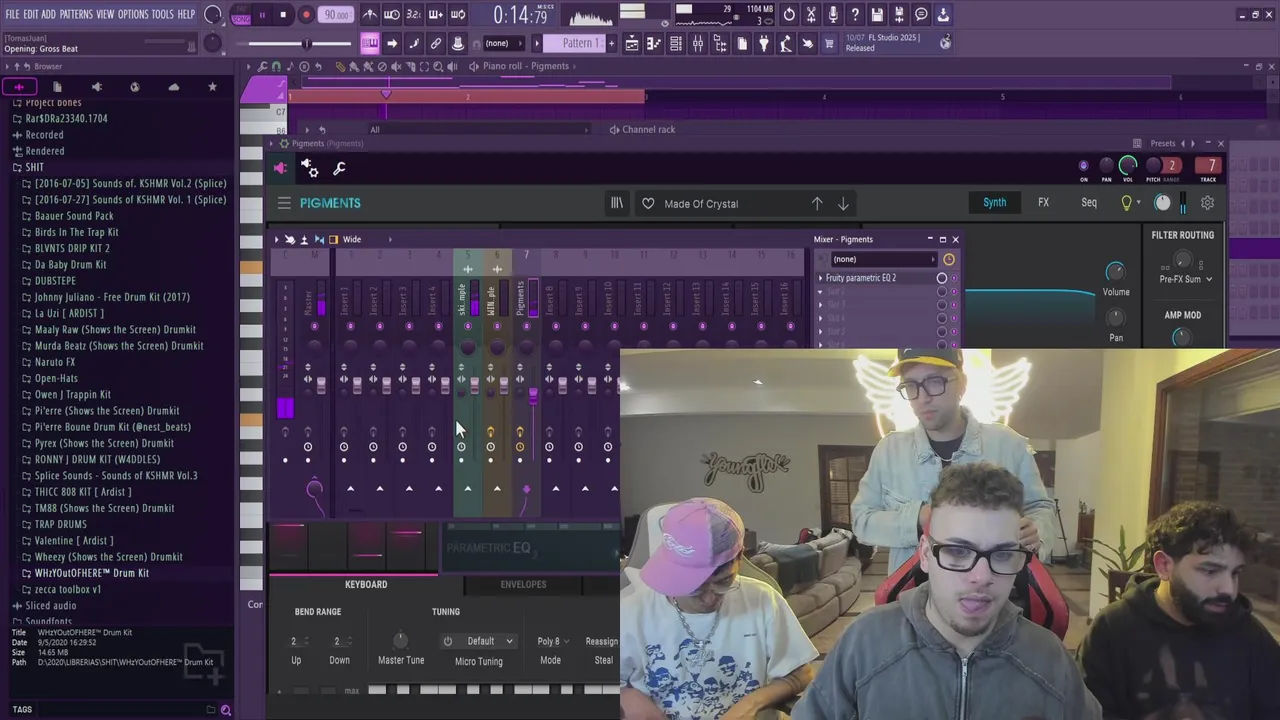The height and width of the screenshot is (720, 1280).
Task: Open the Naruto FX folder
Action: pos(55,362)
